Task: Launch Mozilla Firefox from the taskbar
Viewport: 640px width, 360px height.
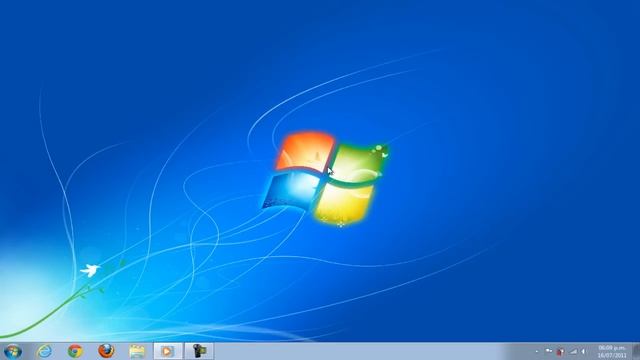Action: pyautogui.click(x=106, y=351)
